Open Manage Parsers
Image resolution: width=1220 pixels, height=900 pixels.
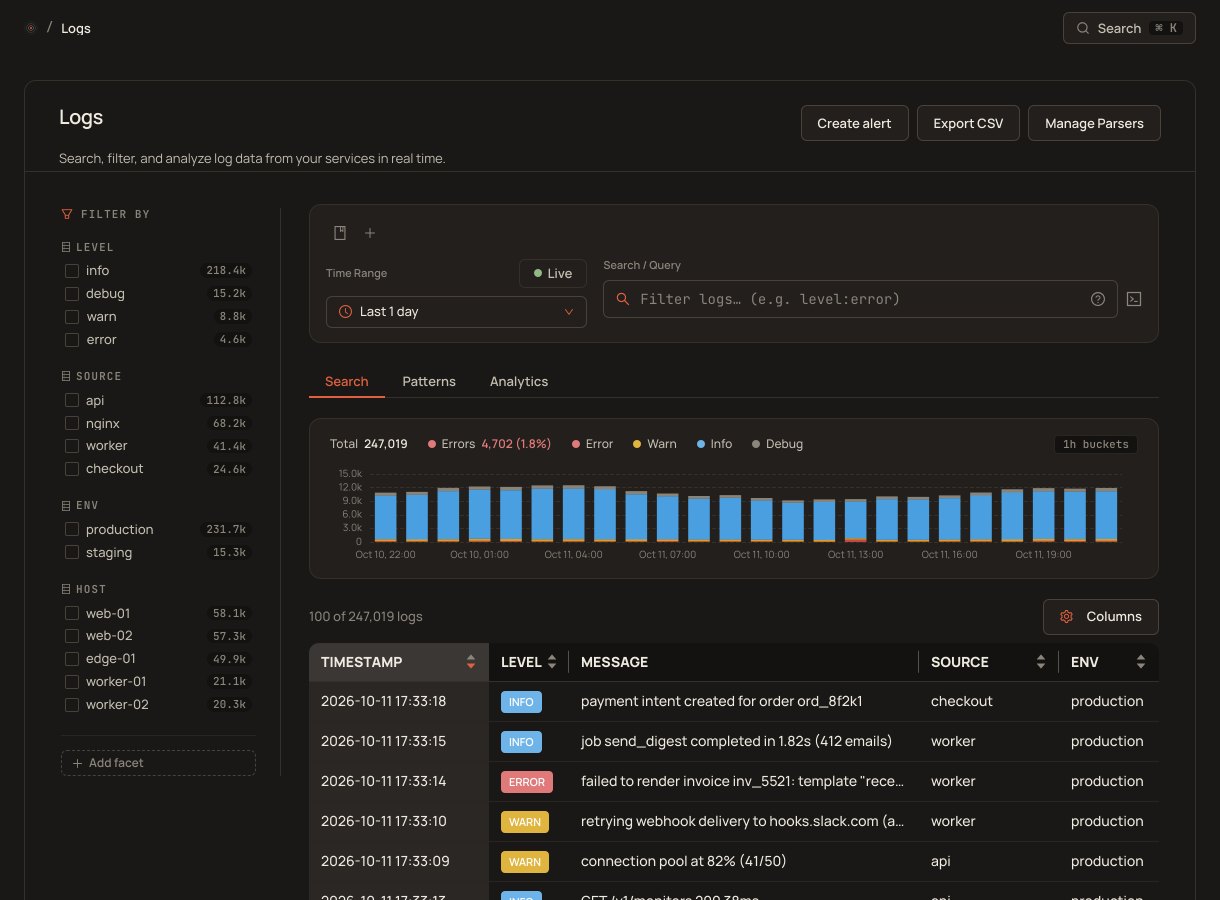point(1094,123)
